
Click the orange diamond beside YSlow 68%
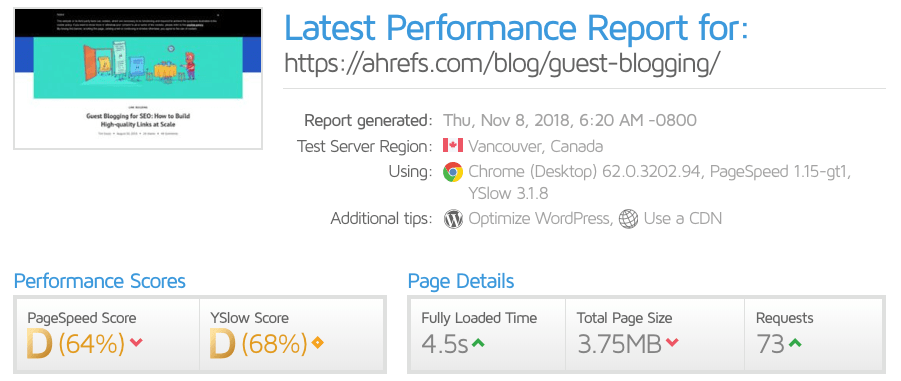tap(317, 344)
